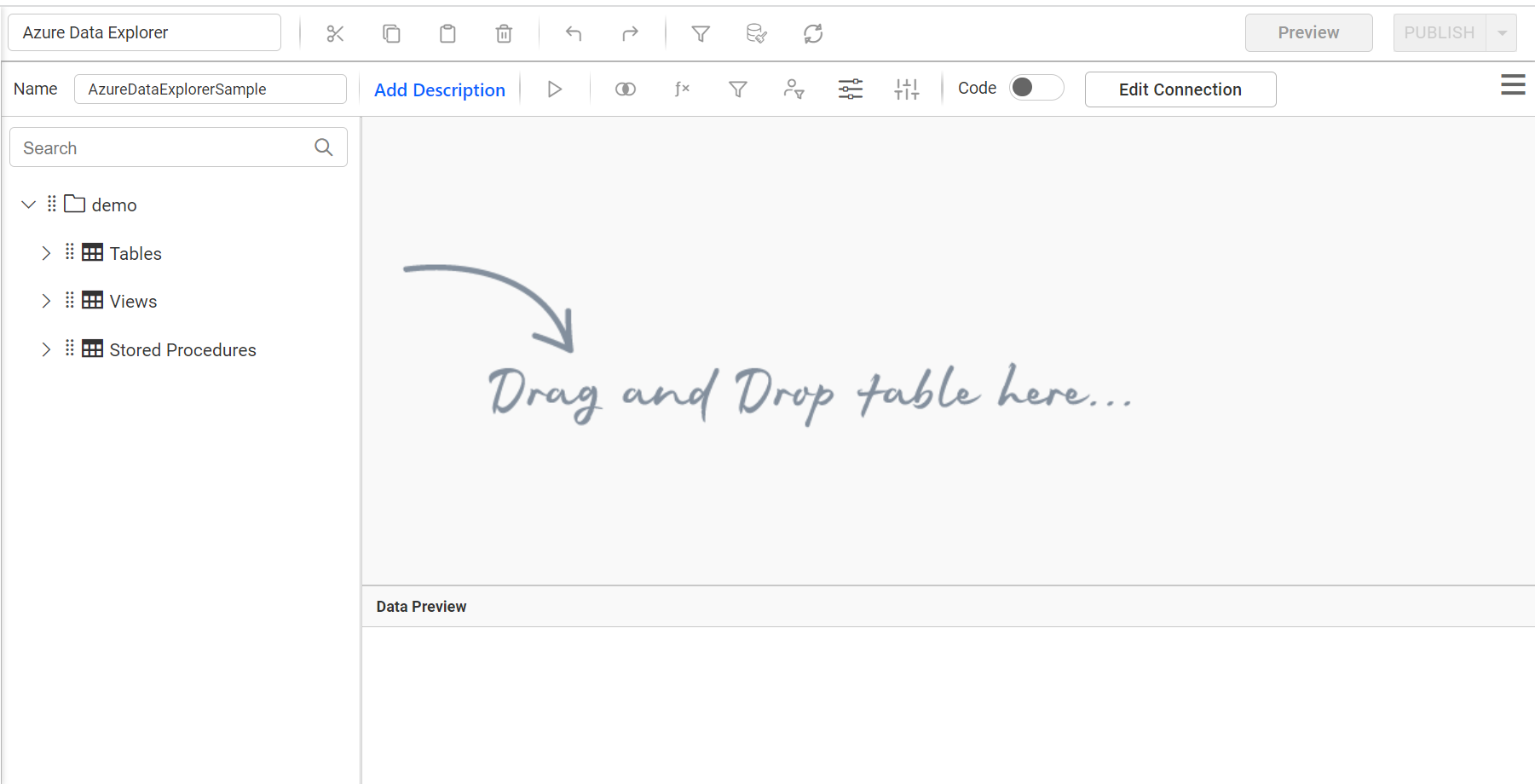Click the horizontal sliders settings icon
Image resolution: width=1535 pixels, height=784 pixels.
851,89
